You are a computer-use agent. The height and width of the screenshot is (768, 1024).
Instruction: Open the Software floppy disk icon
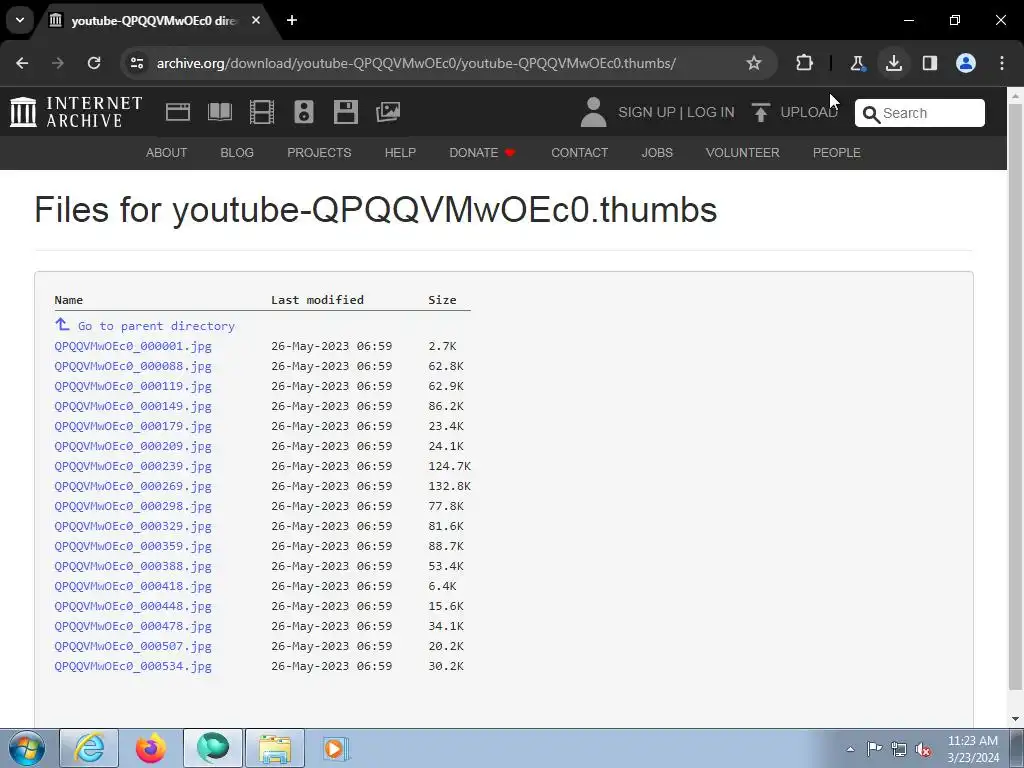click(345, 112)
